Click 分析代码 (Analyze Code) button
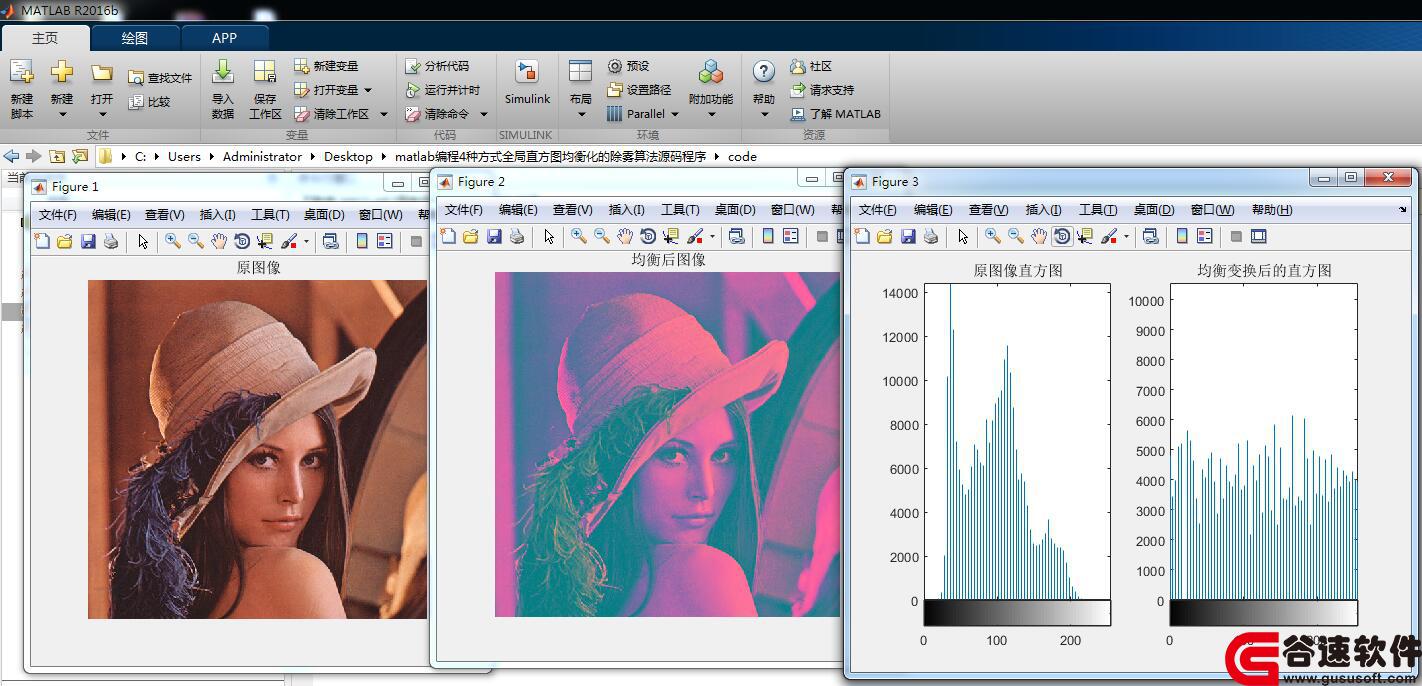The image size is (1422, 686). tap(437, 66)
